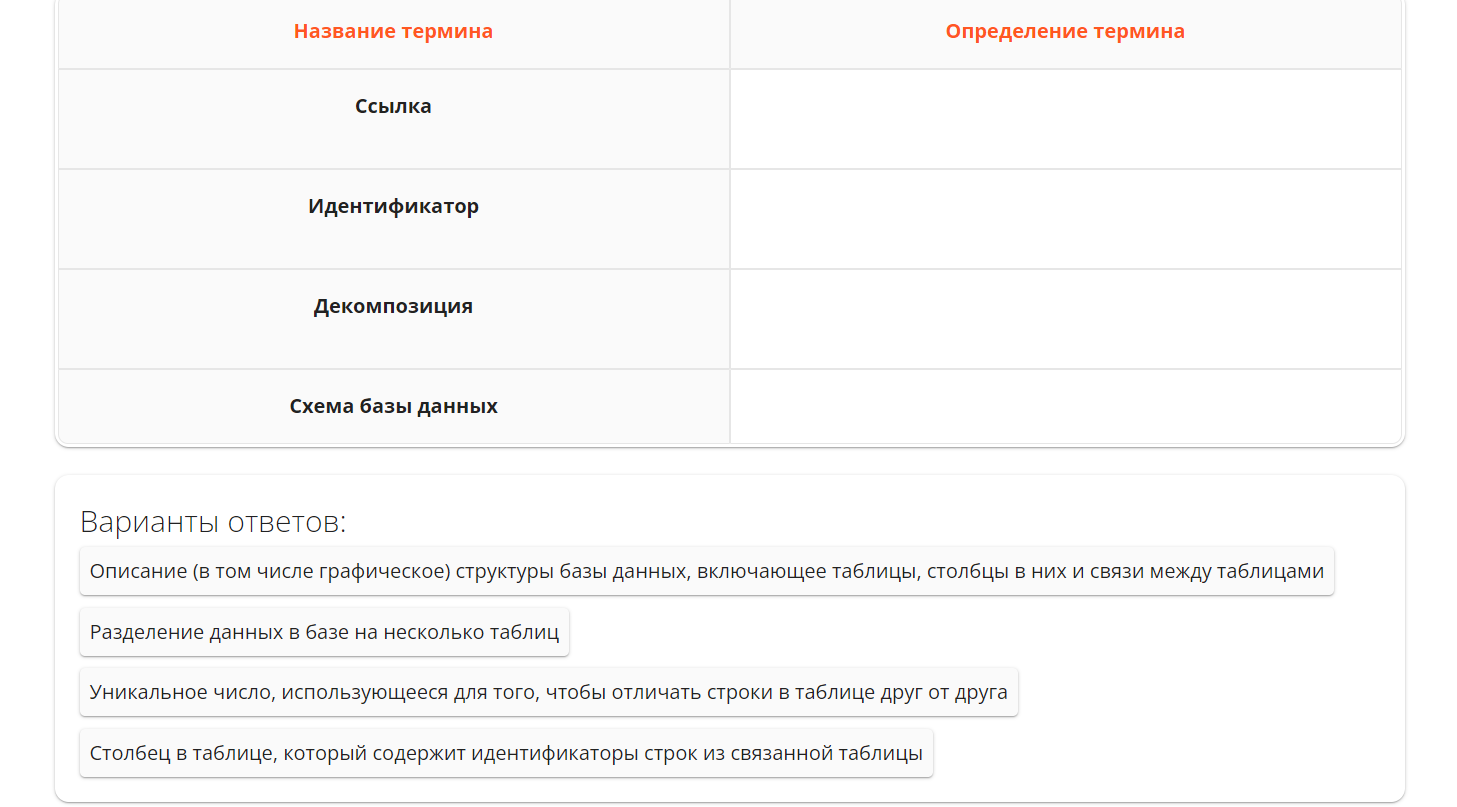This screenshot has height=807, width=1457.
Task: Pick the 'Разделение данных в базе' answer option
Action: [x=324, y=632]
